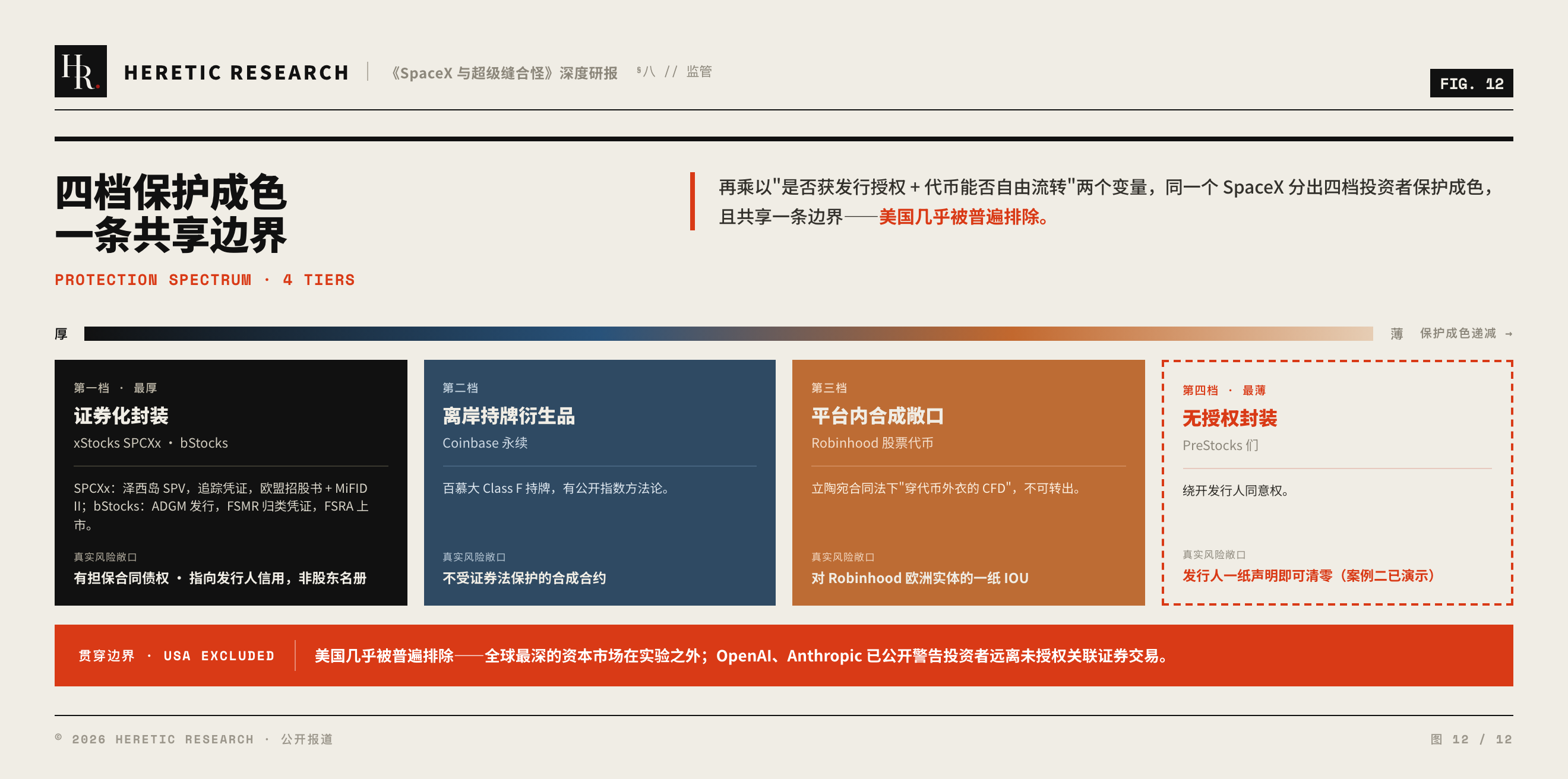This screenshot has width=1568, height=779.
Task: Click 有担保合同债权 risk exposure line
Action: point(220,578)
